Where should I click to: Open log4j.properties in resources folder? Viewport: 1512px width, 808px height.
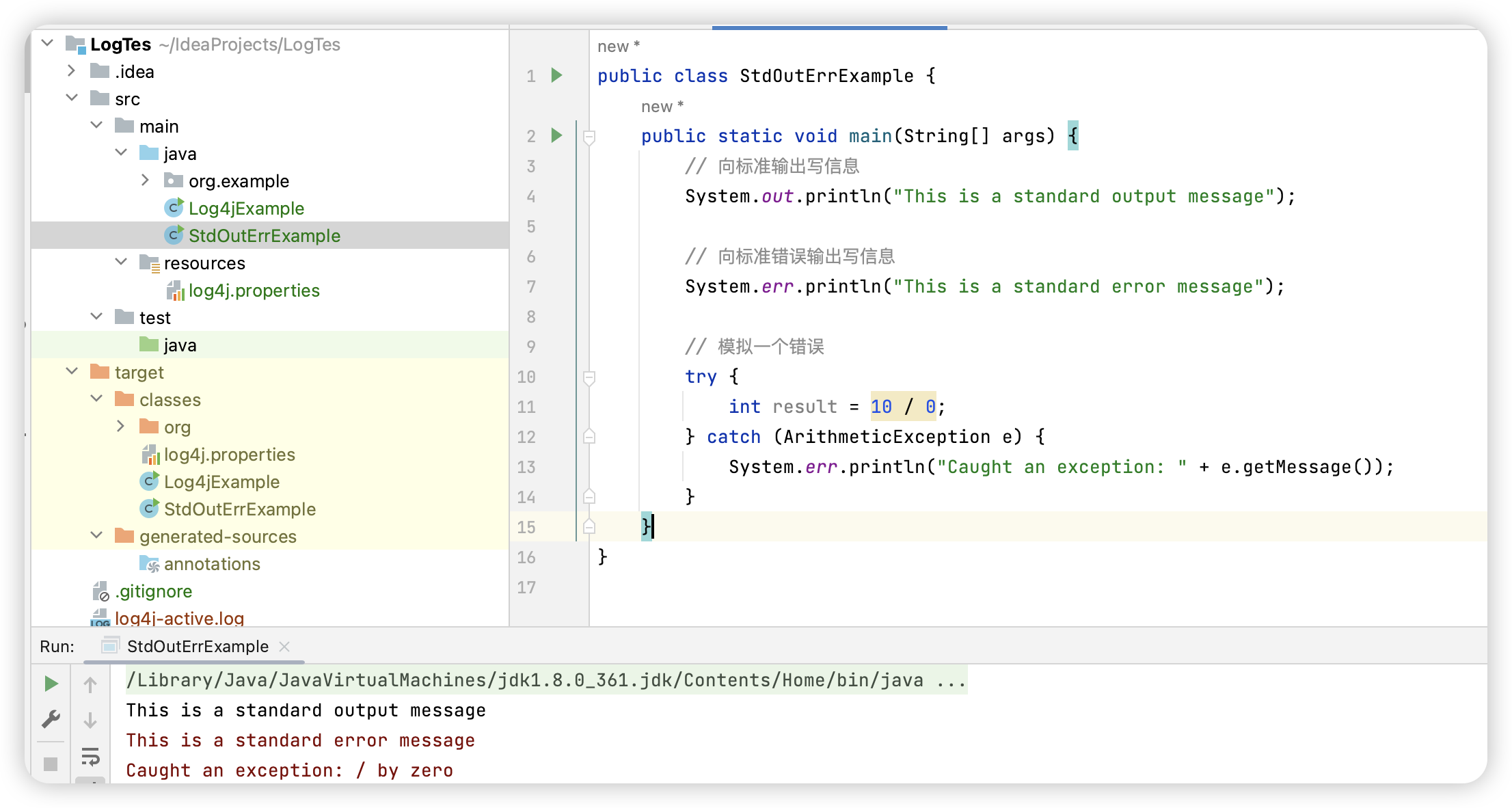tap(254, 291)
